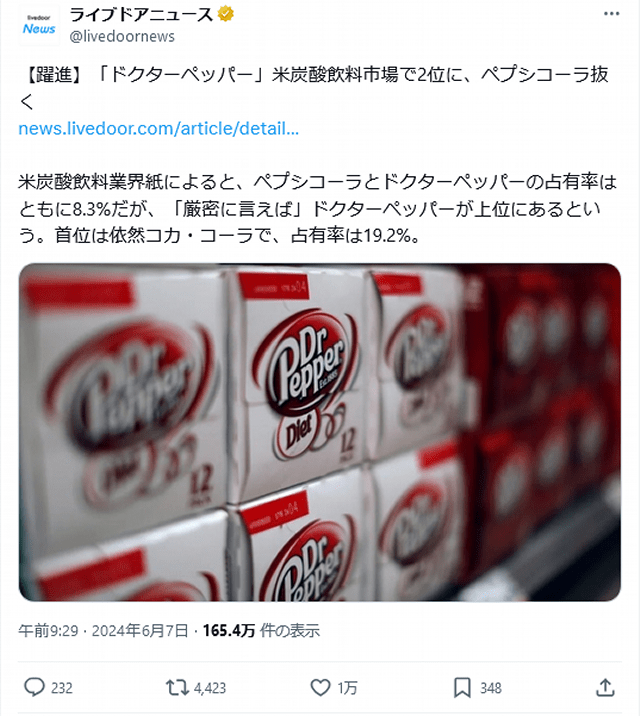640x716 pixels.
Task: Click the 232 replies count
Action: [x=62, y=688]
